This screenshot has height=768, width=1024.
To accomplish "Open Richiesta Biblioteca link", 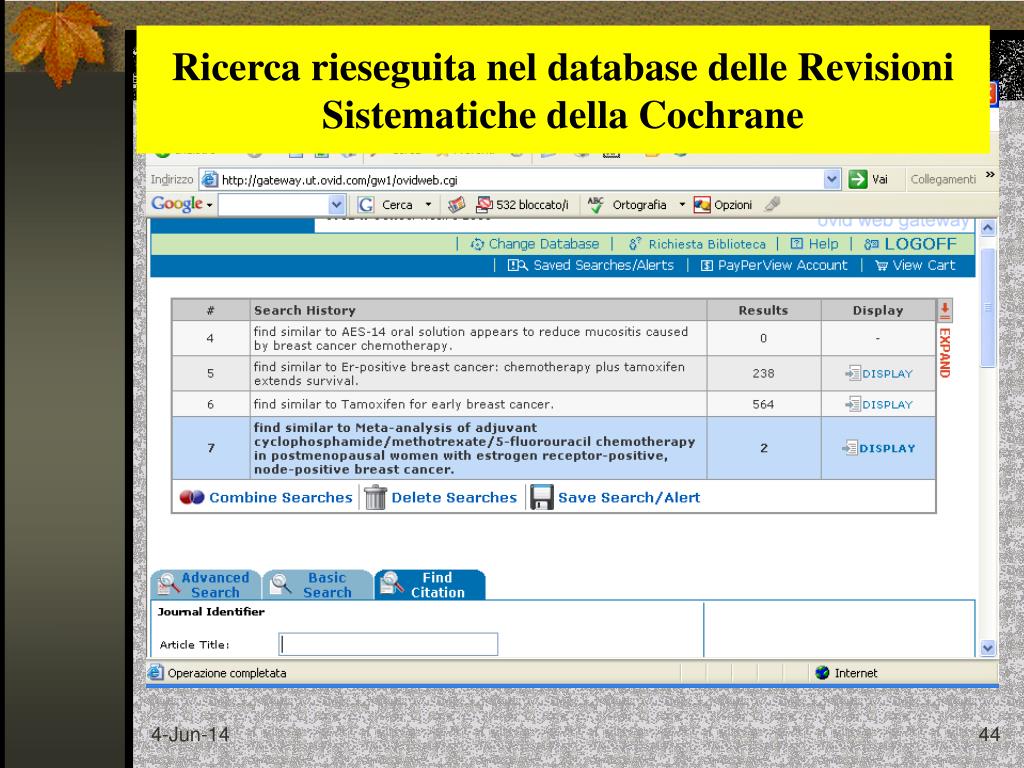I will point(697,244).
